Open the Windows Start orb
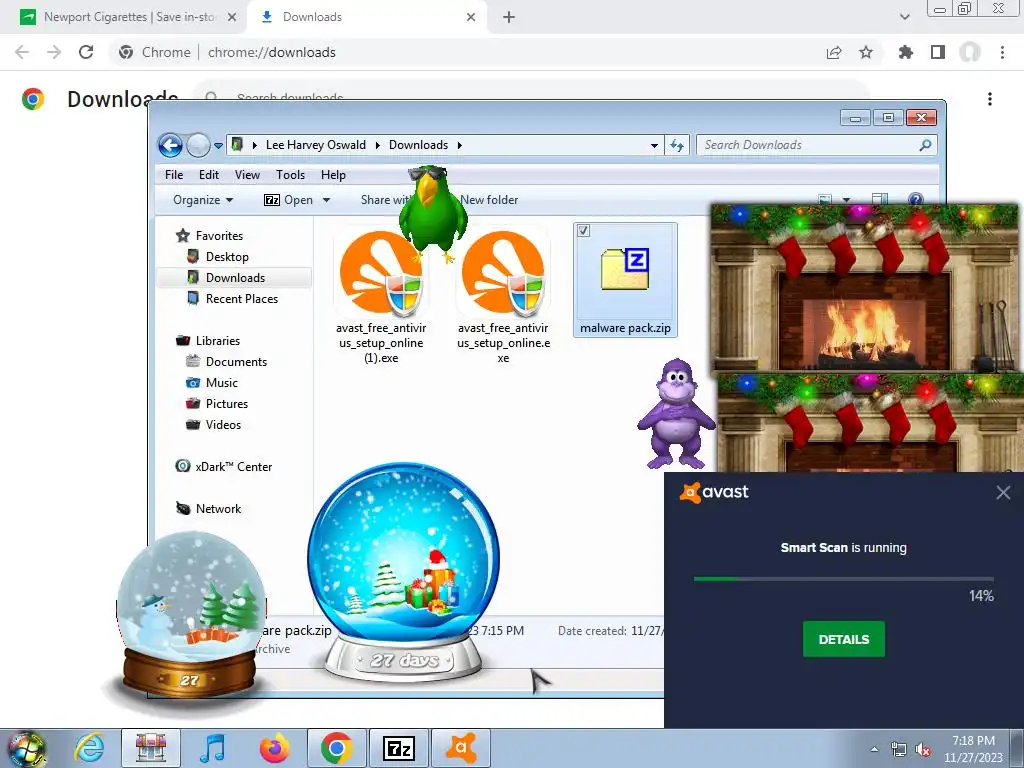This screenshot has width=1024, height=768. (26, 748)
